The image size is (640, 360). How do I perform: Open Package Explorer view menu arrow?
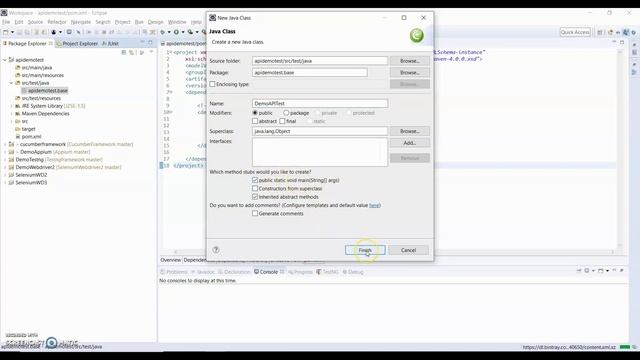[151, 52]
